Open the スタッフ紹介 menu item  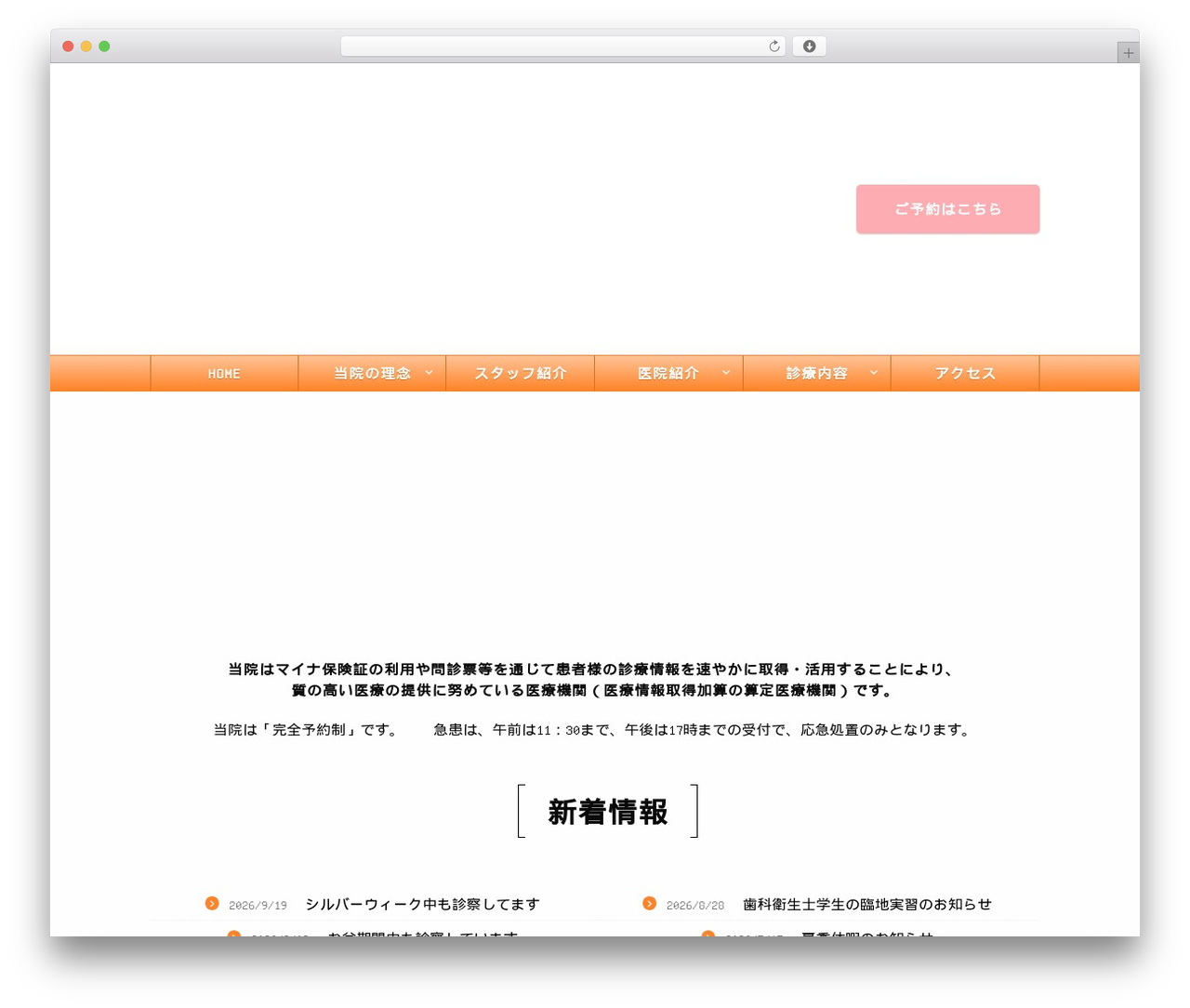point(521,373)
